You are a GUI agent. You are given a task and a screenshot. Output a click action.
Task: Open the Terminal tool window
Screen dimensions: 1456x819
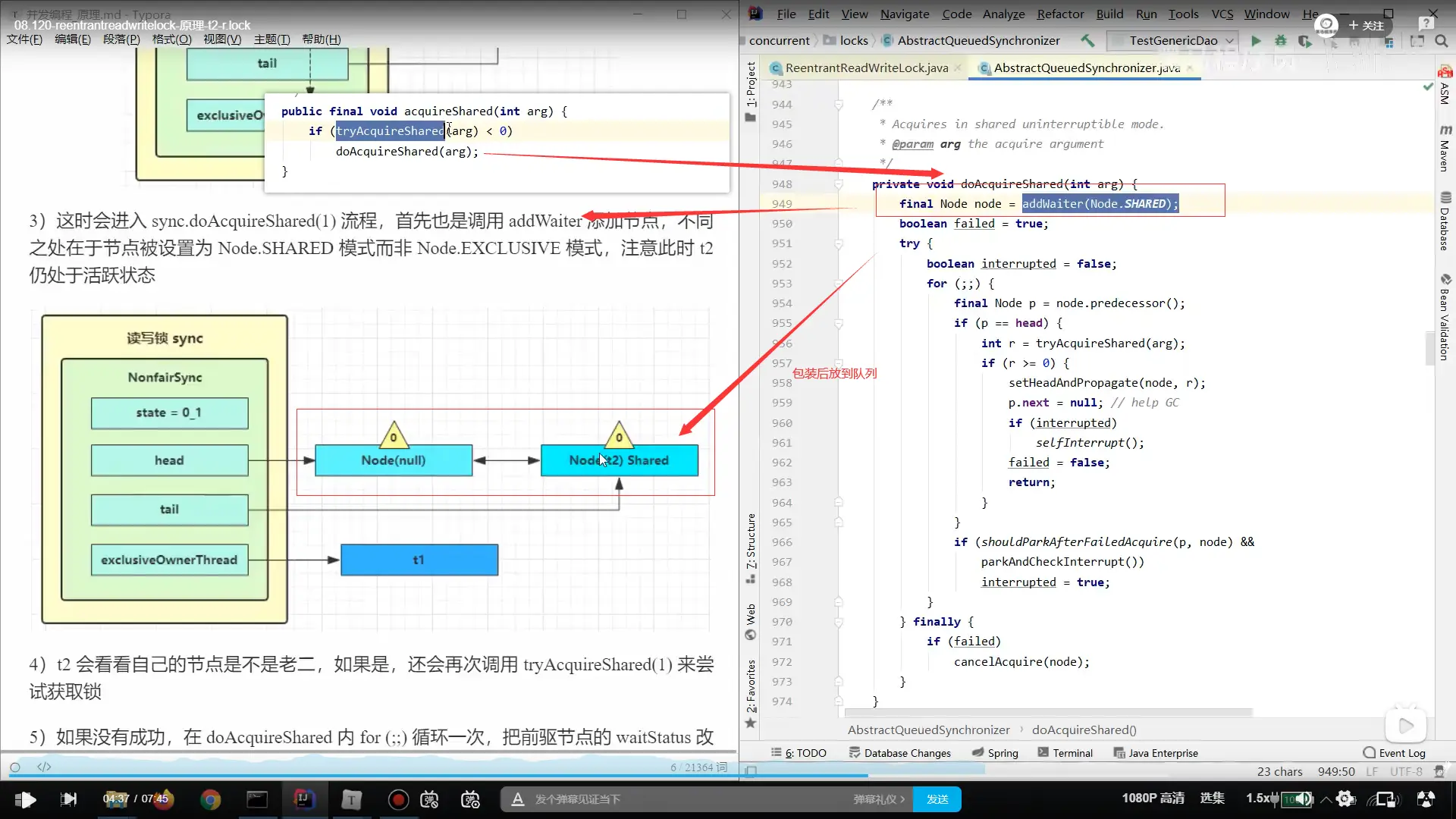[x=1065, y=753]
